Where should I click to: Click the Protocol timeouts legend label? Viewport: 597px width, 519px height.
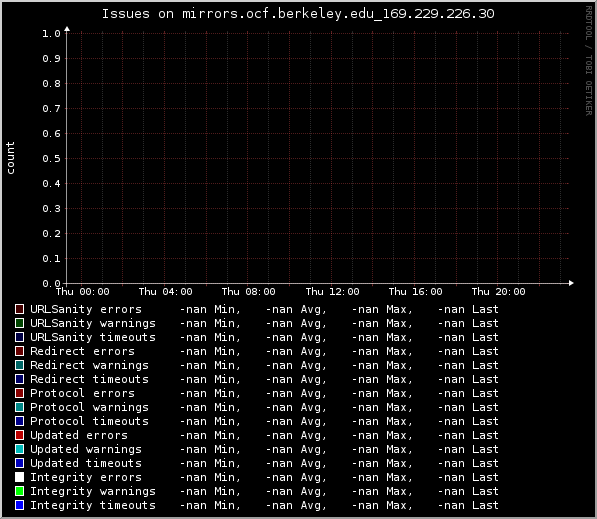pyautogui.click(x=89, y=421)
